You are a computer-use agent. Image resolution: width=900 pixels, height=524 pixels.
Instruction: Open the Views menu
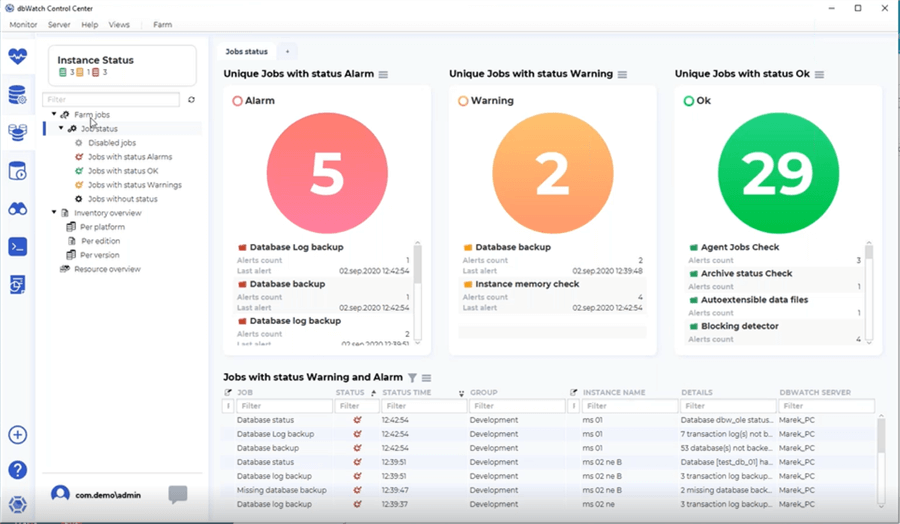(x=119, y=25)
